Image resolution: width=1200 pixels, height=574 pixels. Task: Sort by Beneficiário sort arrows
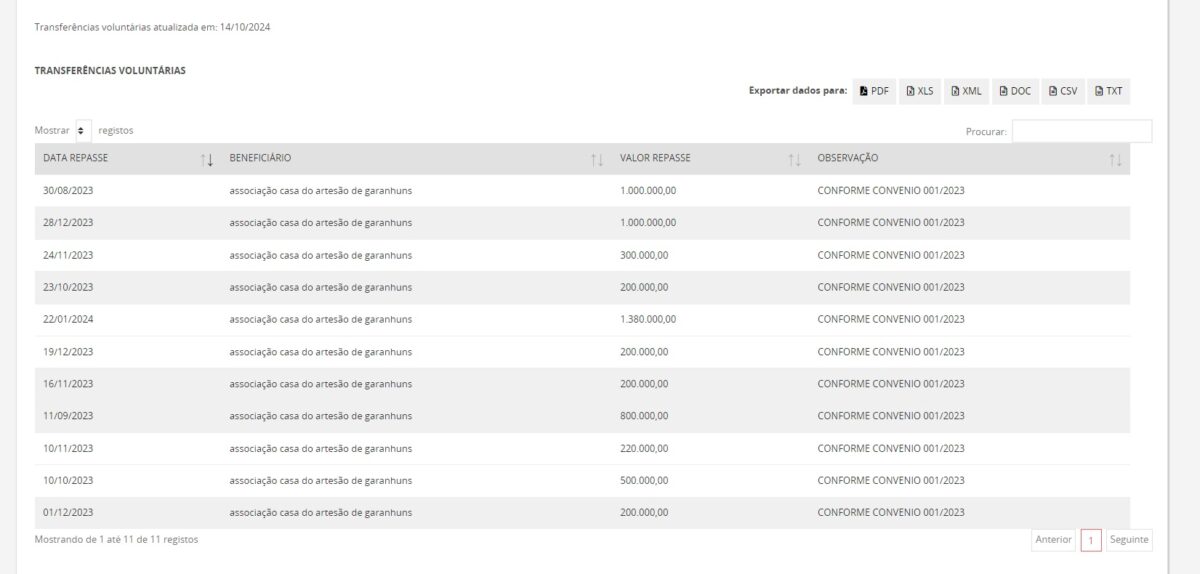(x=597, y=160)
